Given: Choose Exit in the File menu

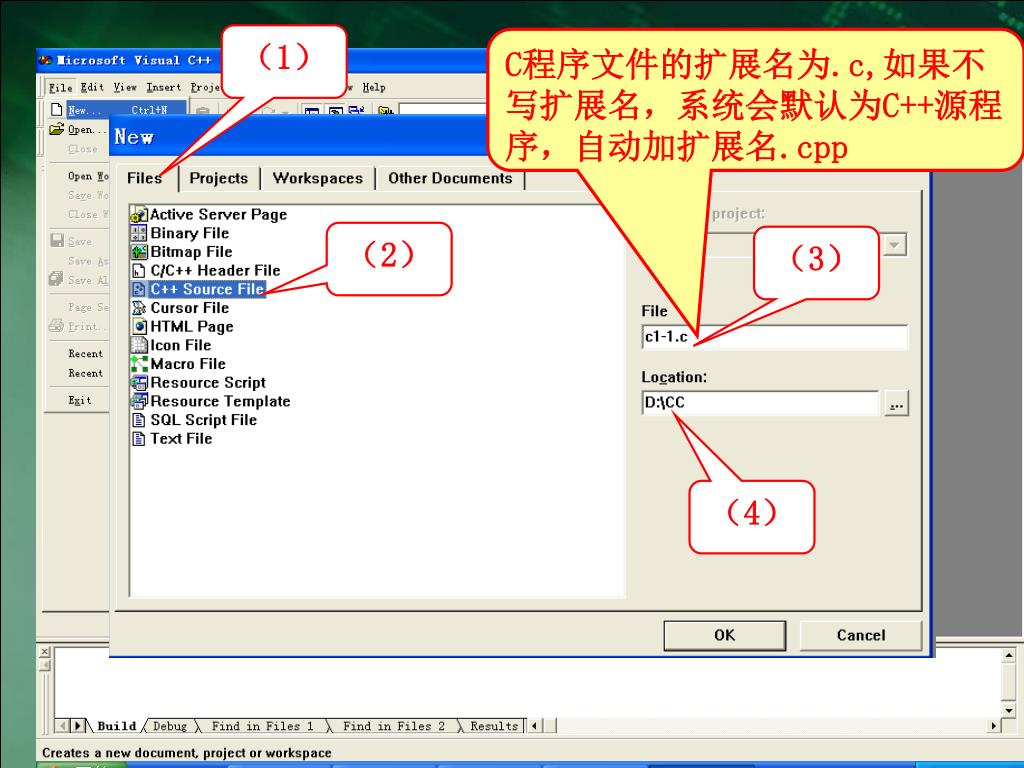Looking at the screenshot, I should pyautogui.click(x=78, y=400).
